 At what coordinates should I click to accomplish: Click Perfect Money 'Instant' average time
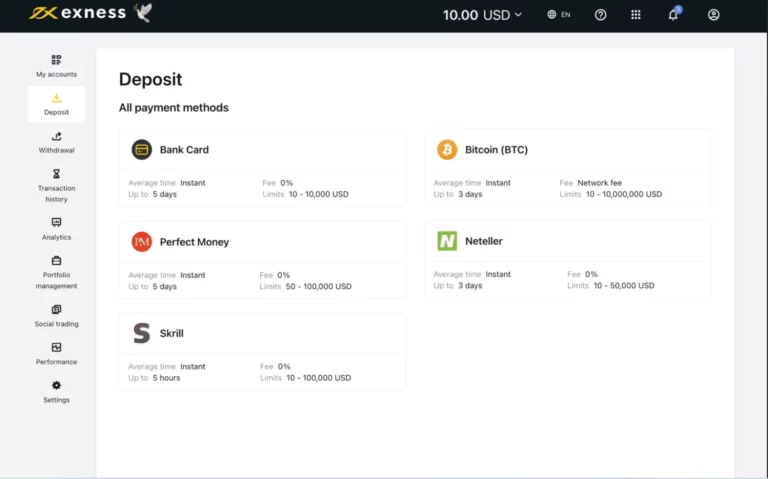[192, 275]
